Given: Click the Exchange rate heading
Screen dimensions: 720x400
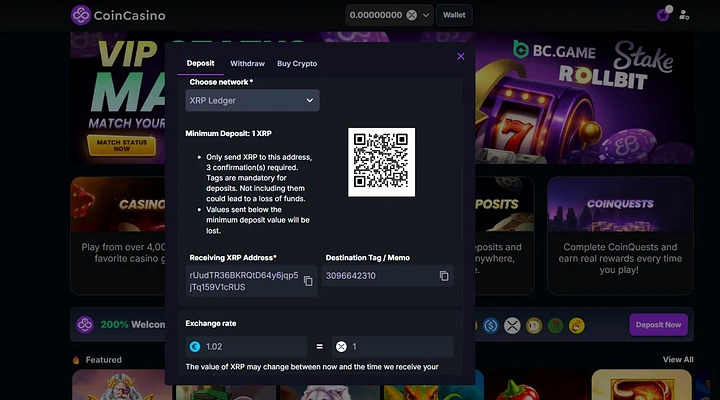Looking at the screenshot, I should pos(211,323).
